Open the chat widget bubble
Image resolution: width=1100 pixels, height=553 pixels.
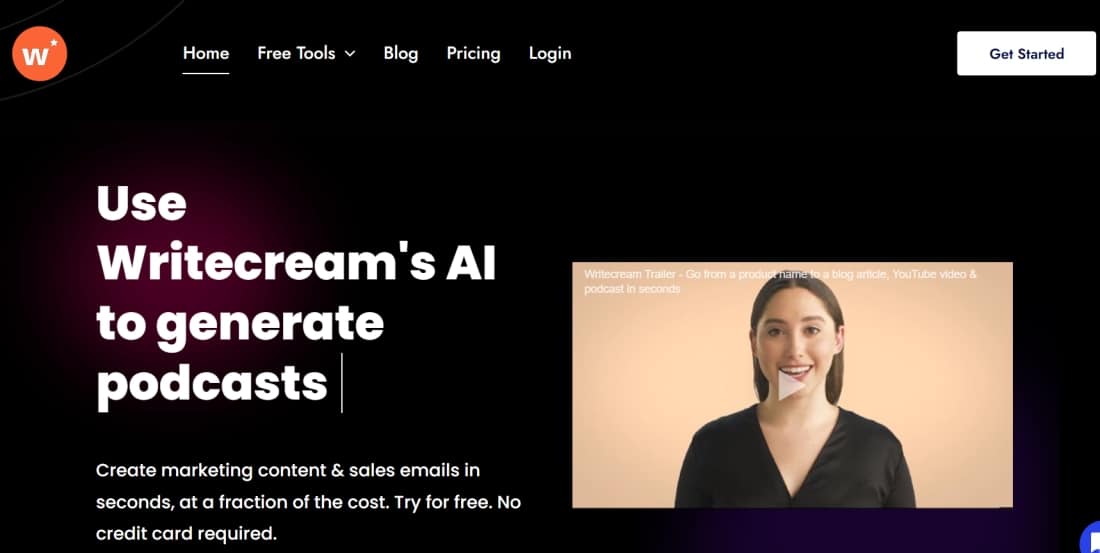coord(1090,539)
